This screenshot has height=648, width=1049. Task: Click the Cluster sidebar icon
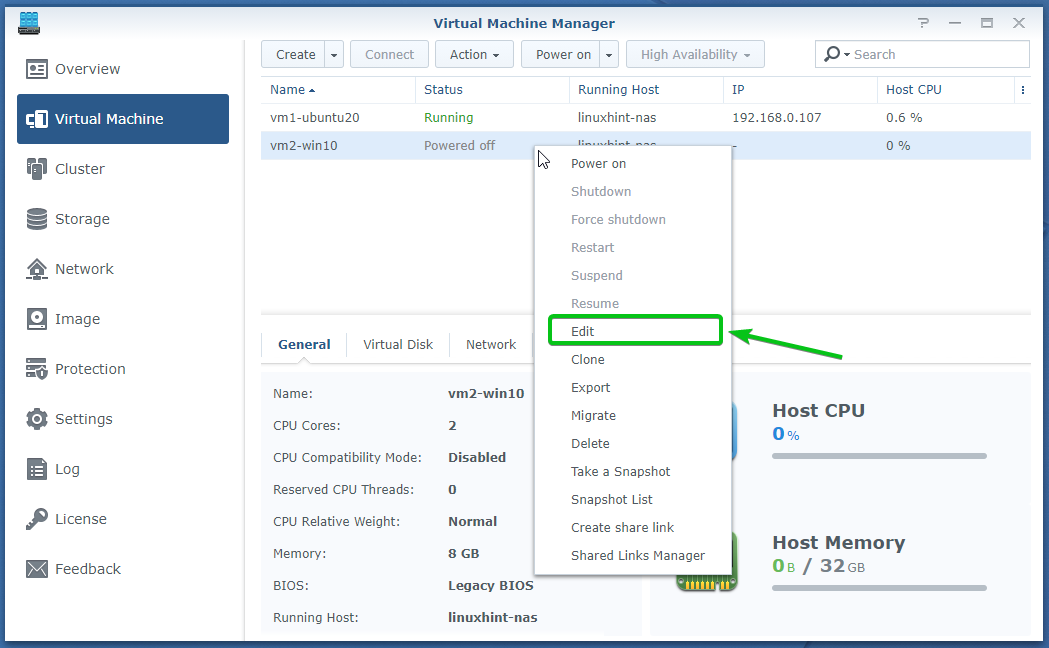37,169
